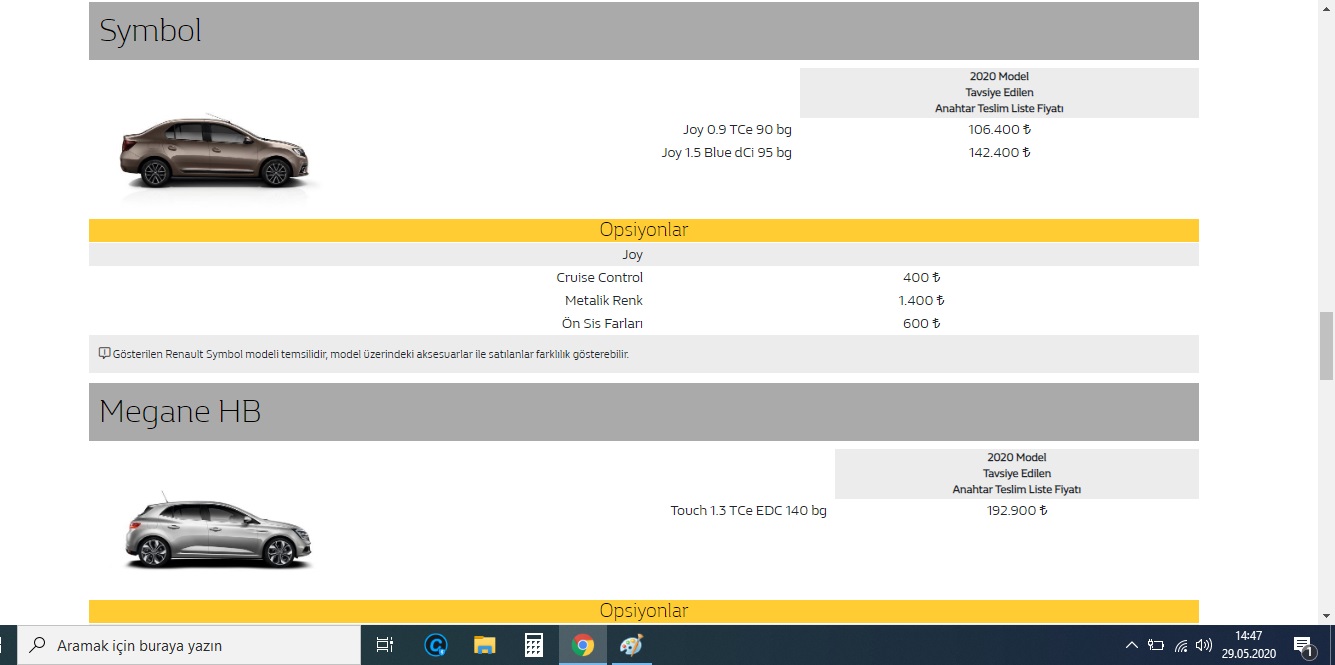Open File Explorer from the taskbar

click(485, 645)
